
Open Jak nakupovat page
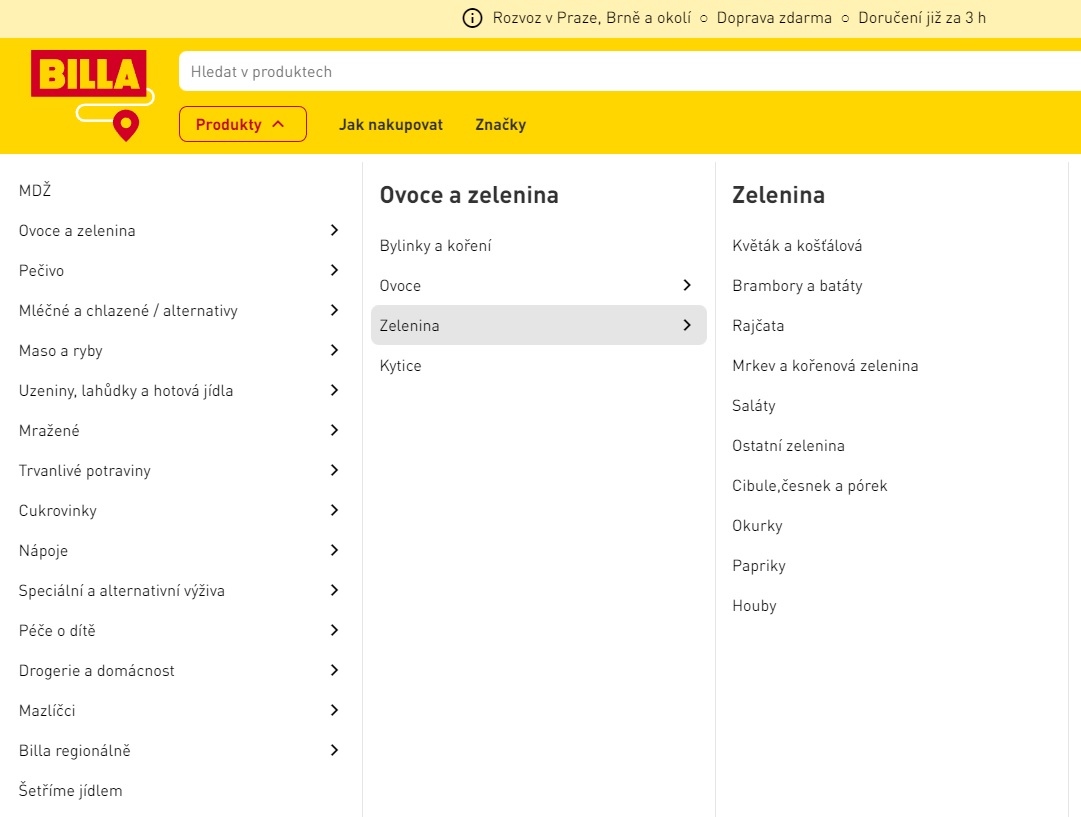[x=391, y=125]
